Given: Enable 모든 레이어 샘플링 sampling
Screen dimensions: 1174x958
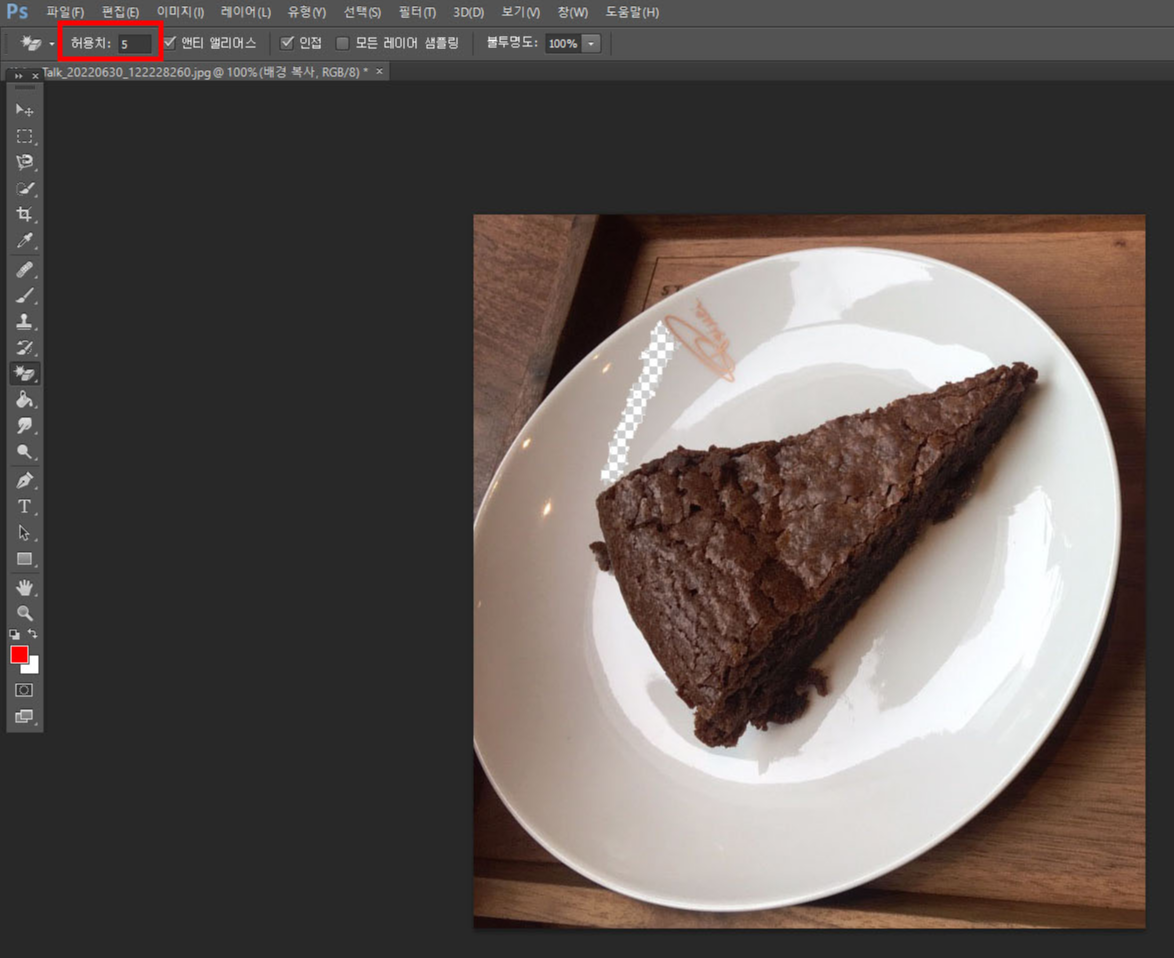Looking at the screenshot, I should 343,43.
